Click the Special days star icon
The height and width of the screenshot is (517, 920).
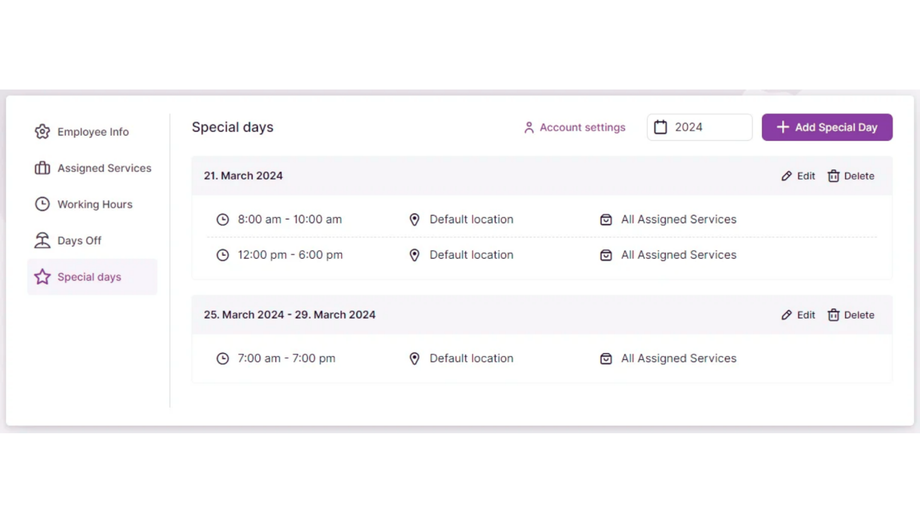coord(42,277)
